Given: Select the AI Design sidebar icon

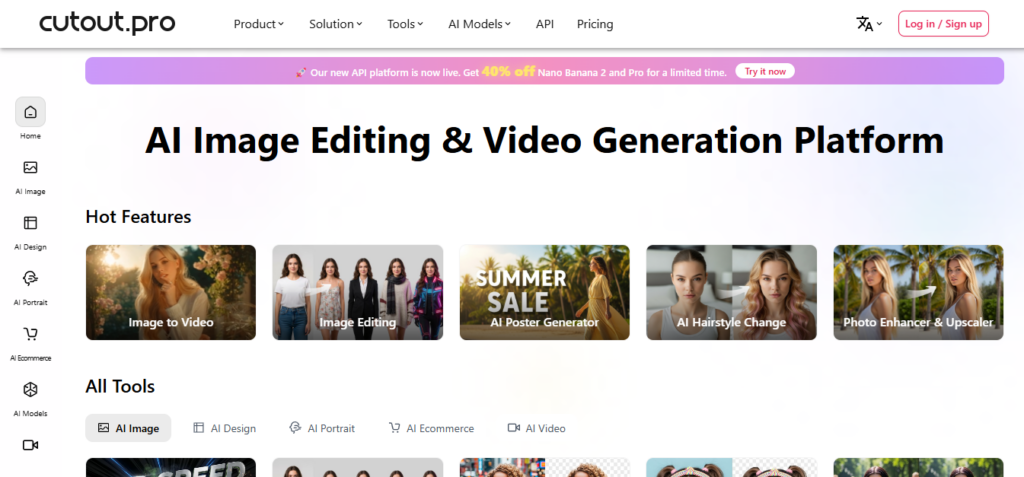Looking at the screenshot, I should pyautogui.click(x=30, y=223).
